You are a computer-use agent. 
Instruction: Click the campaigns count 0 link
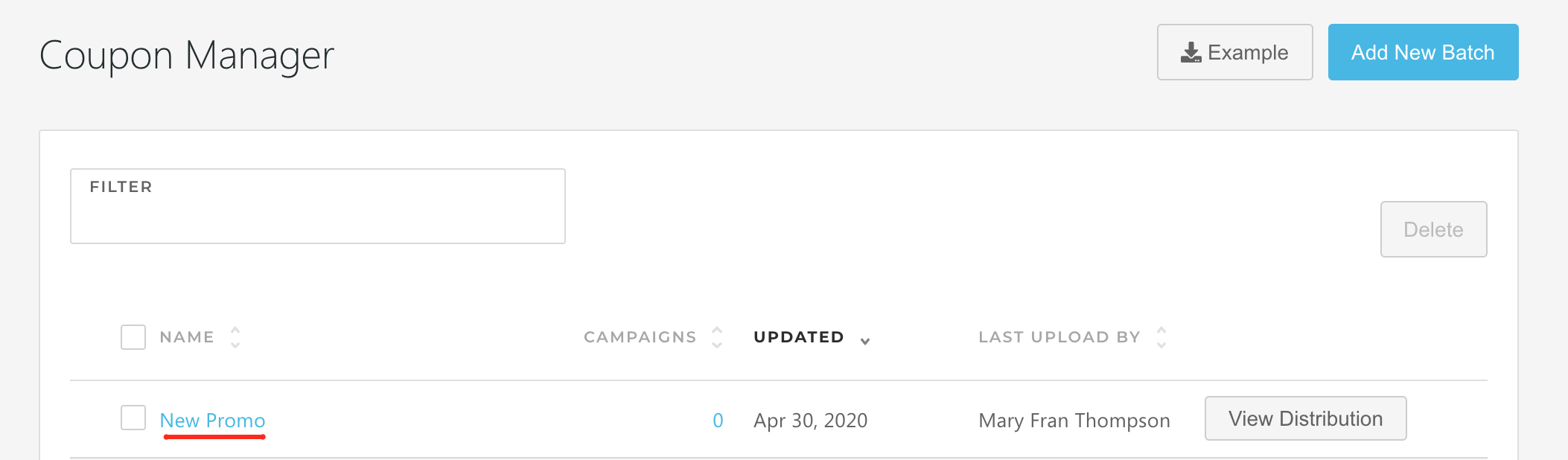[x=718, y=421]
